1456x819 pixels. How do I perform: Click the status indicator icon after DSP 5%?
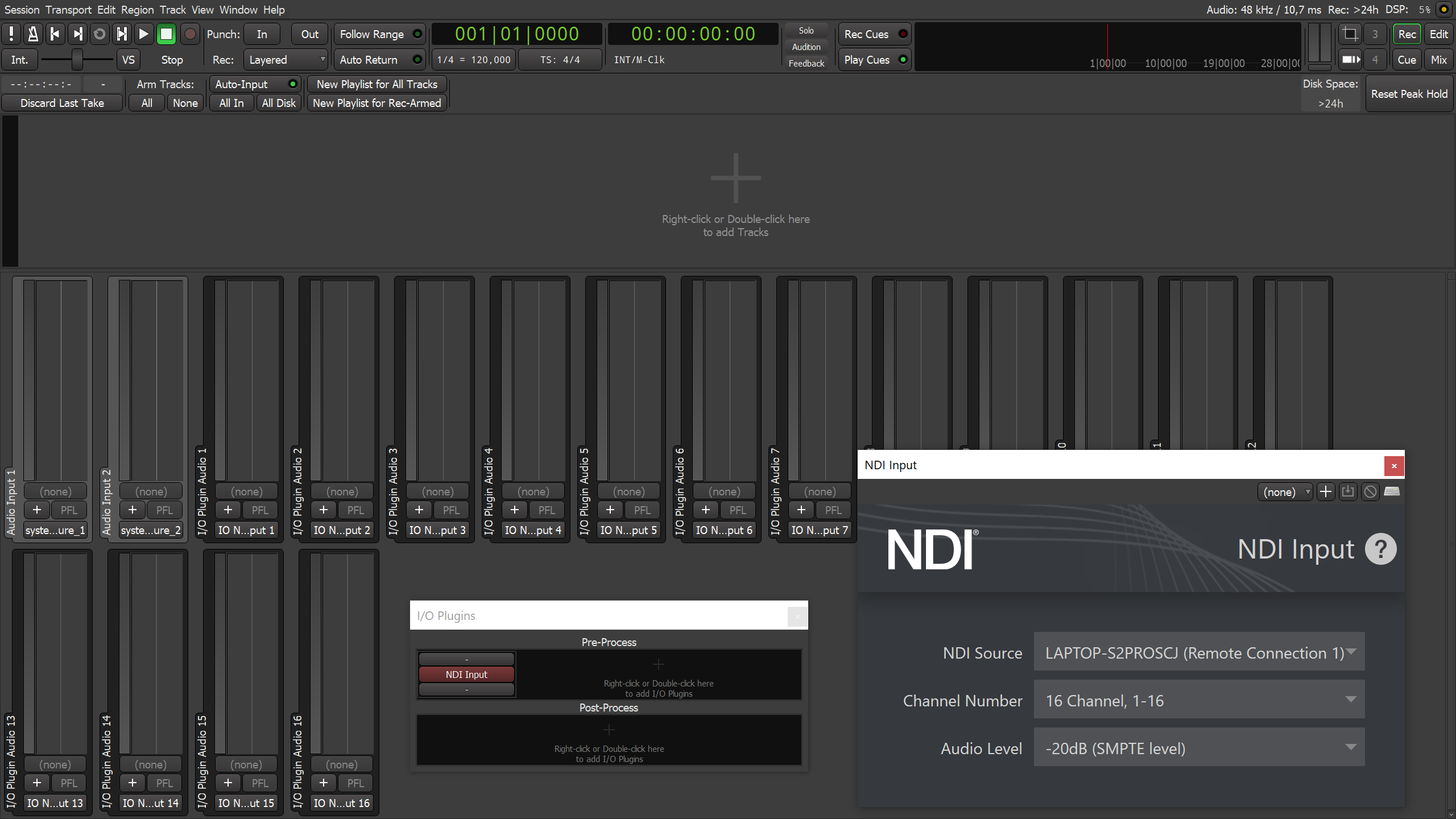[1443, 10]
